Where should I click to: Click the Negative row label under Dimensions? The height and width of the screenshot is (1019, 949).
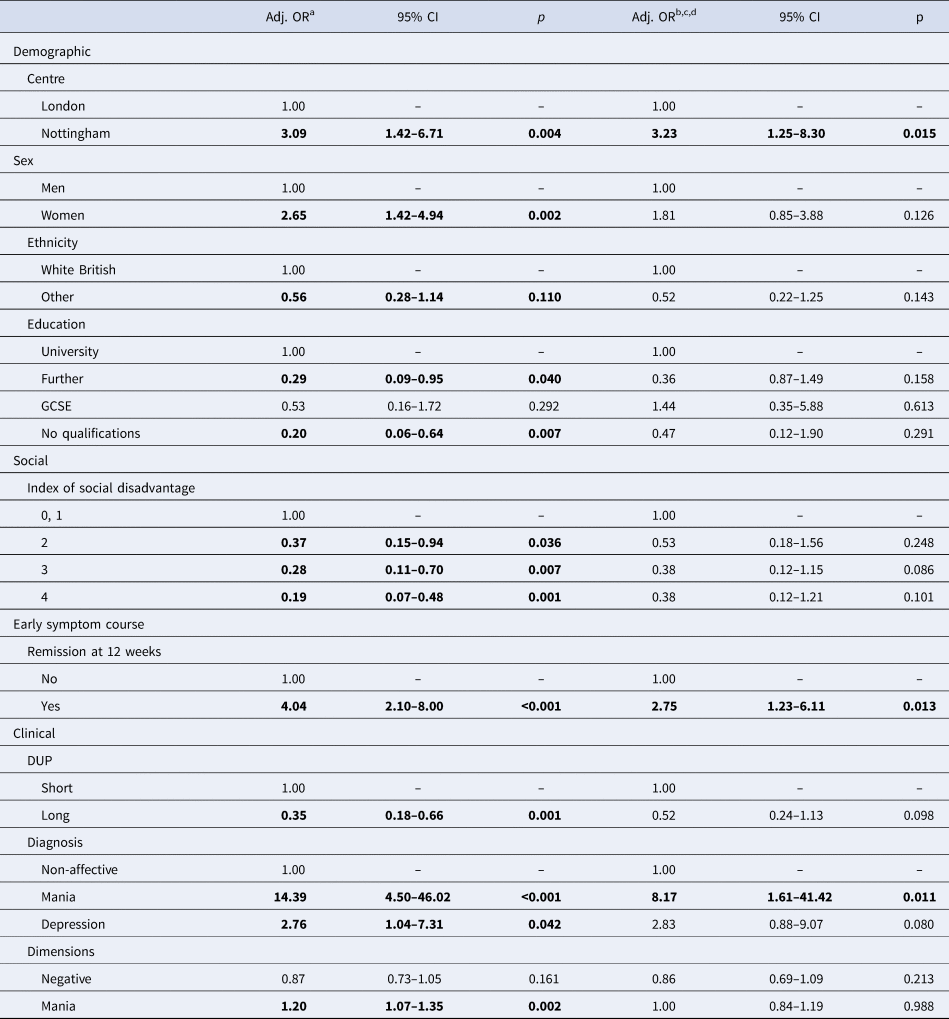coord(66,978)
